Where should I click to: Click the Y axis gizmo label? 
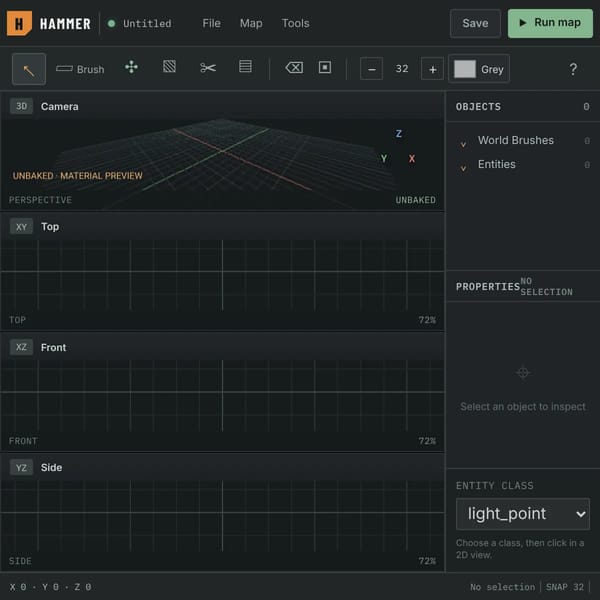click(384, 158)
